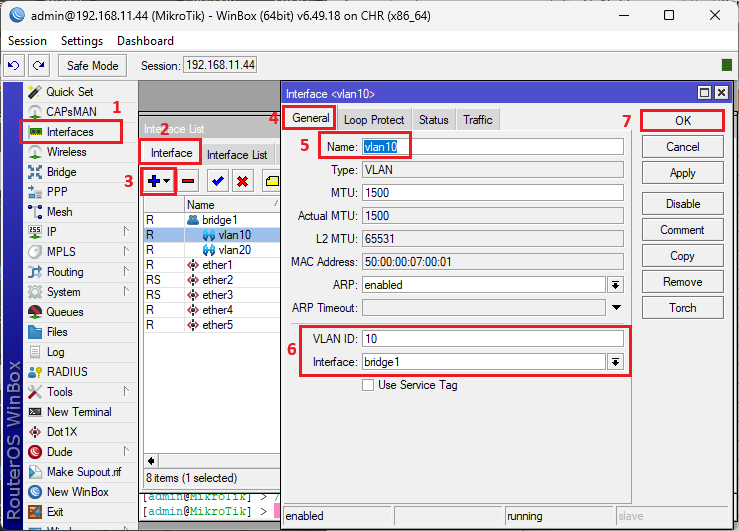Open the Settings menu
Image resolution: width=739 pixels, height=531 pixels.
[x=81, y=41]
